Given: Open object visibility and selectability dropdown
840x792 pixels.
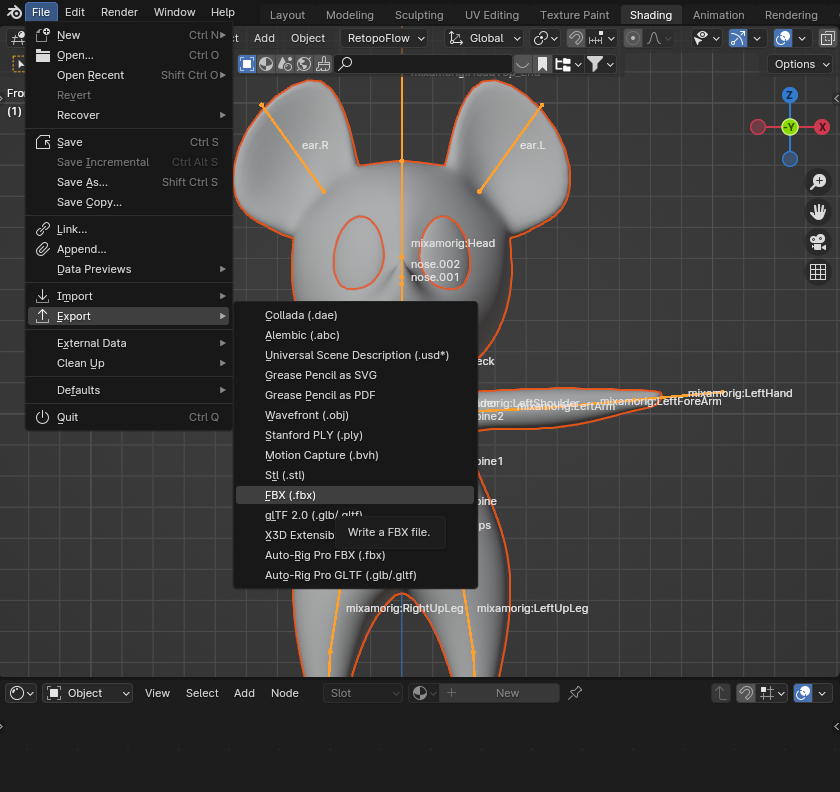Looking at the screenshot, I should point(706,38).
